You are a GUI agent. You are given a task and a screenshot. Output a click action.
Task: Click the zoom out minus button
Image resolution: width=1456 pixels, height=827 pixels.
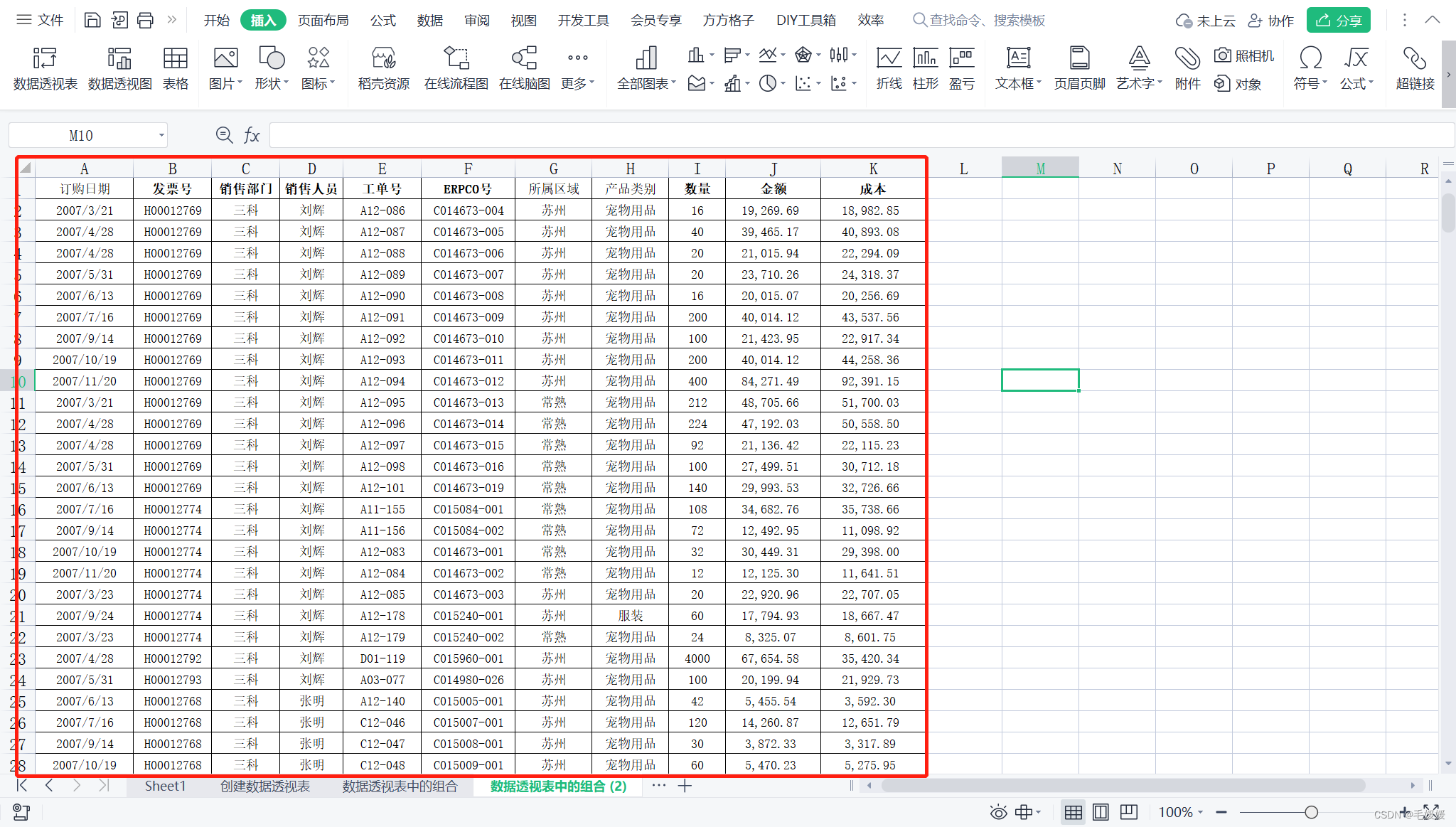(x=1221, y=812)
